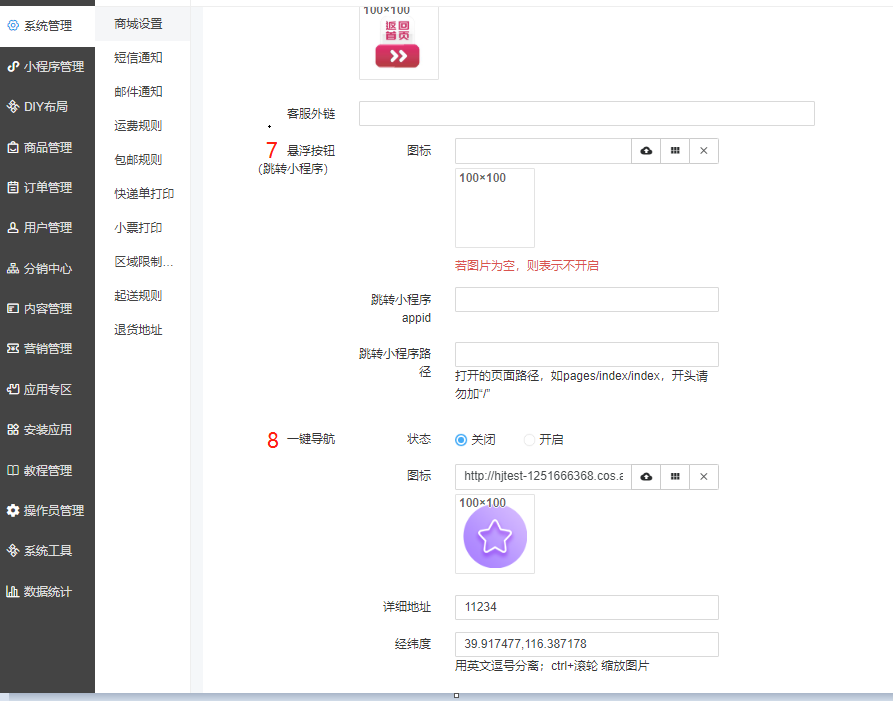
Task: Focus the 跳转小程序 appid input
Action: coord(586,300)
